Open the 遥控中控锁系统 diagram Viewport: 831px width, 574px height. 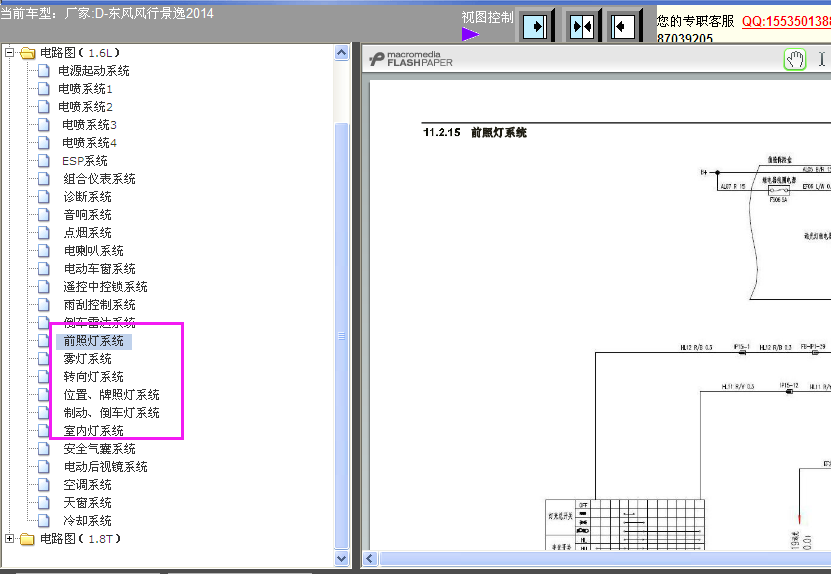(105, 287)
